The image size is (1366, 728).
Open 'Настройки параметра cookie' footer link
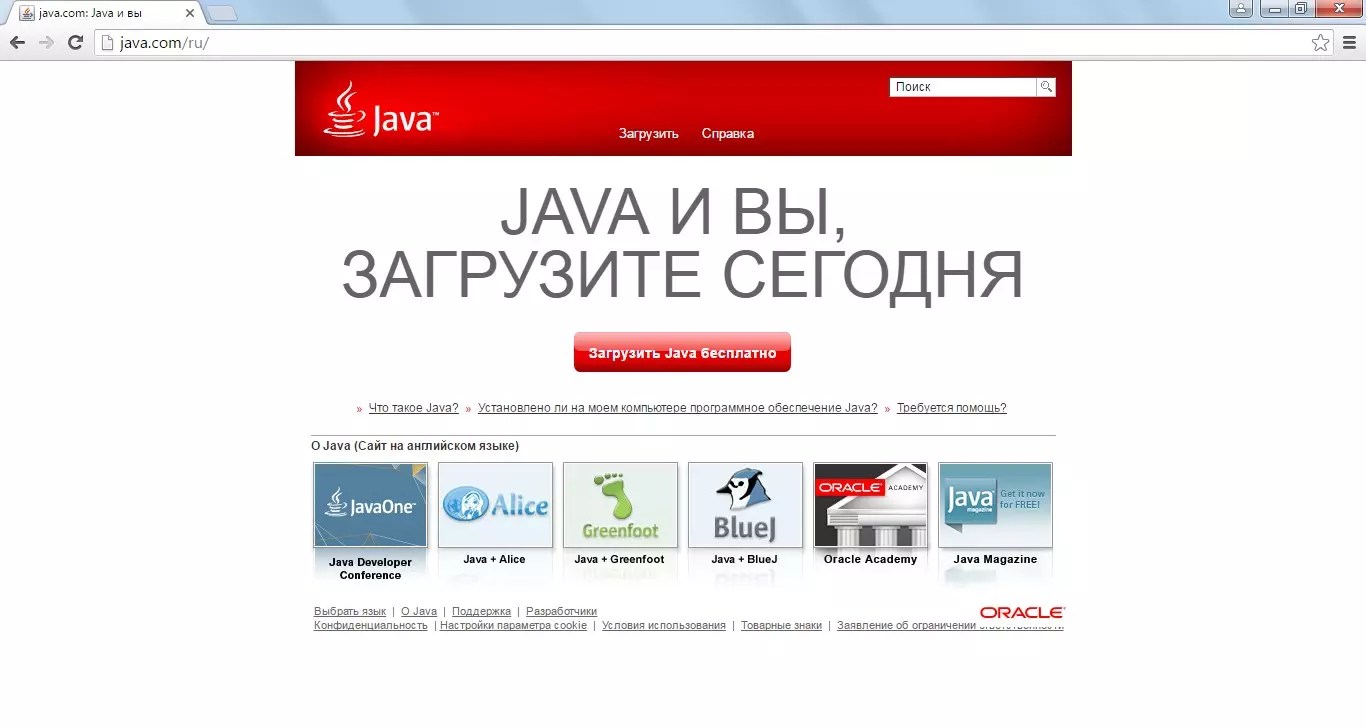514,626
